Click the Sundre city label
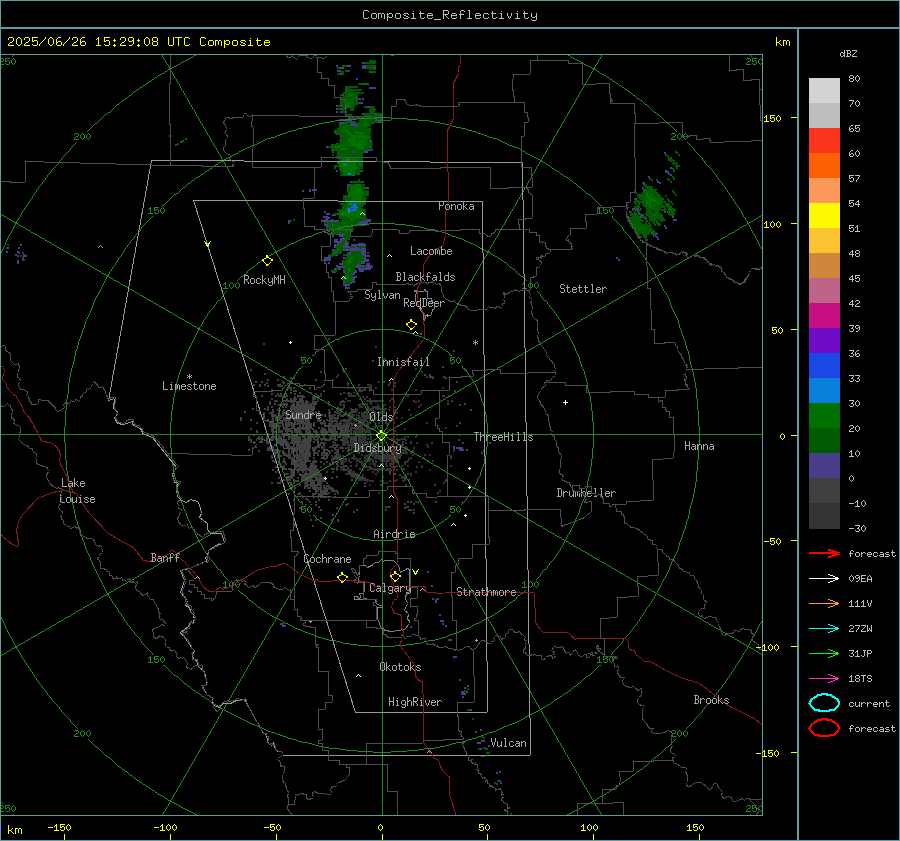900x841 pixels. pyautogui.click(x=303, y=414)
